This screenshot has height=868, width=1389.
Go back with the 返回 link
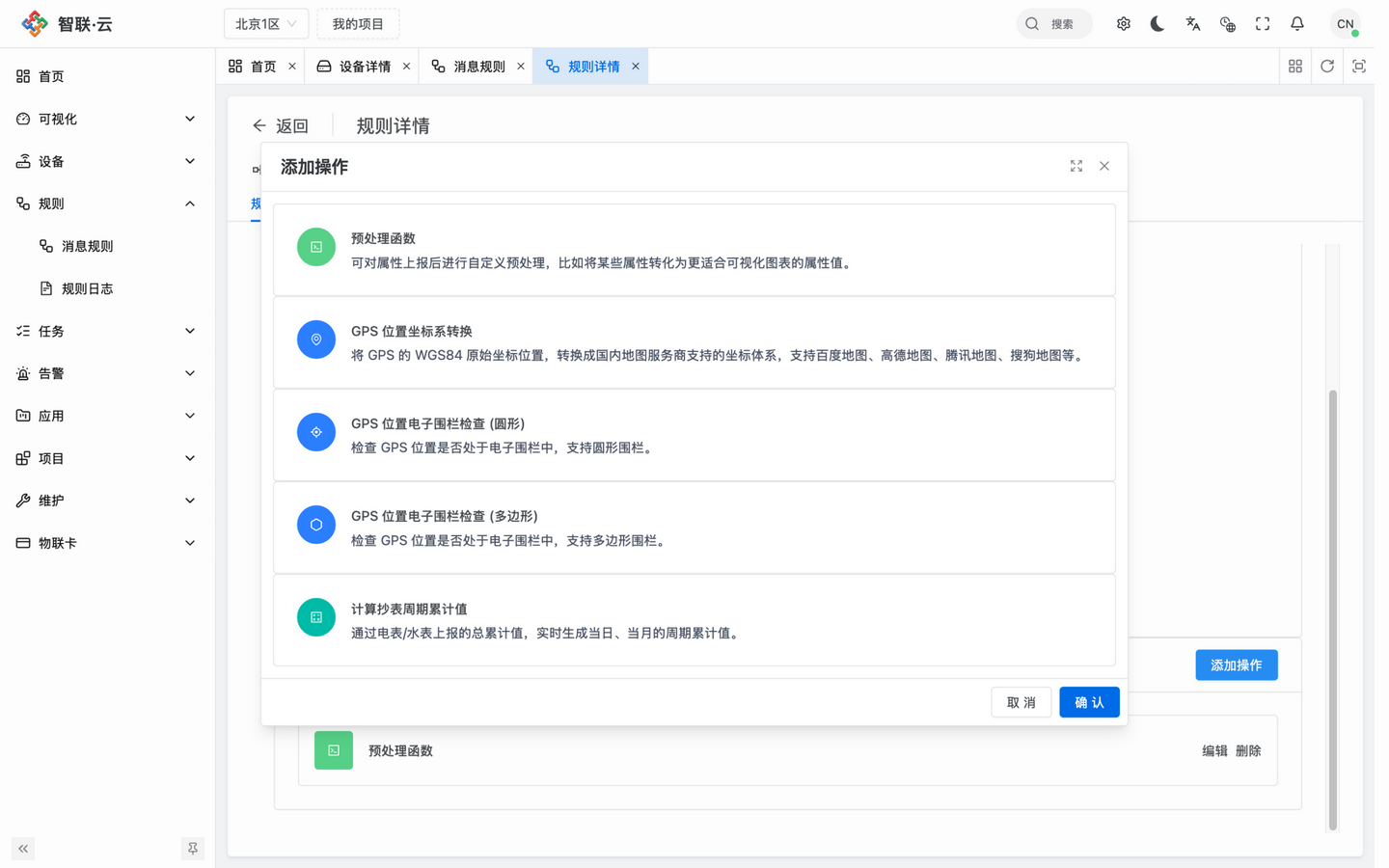coord(281,125)
